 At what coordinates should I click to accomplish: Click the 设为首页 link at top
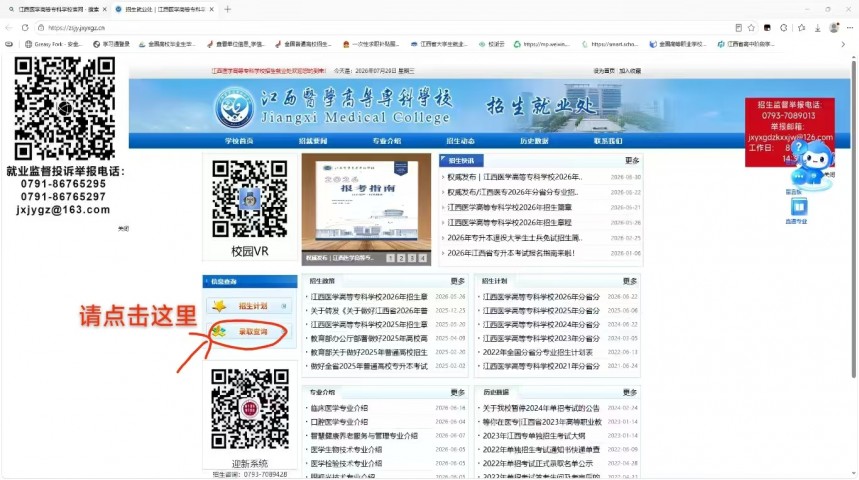[x=604, y=71]
